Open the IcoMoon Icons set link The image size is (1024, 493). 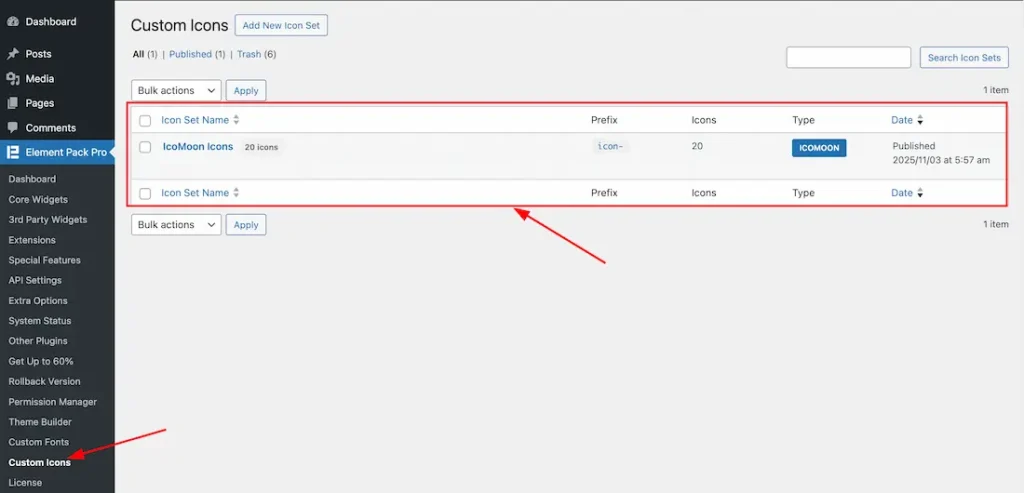pyautogui.click(x=198, y=147)
